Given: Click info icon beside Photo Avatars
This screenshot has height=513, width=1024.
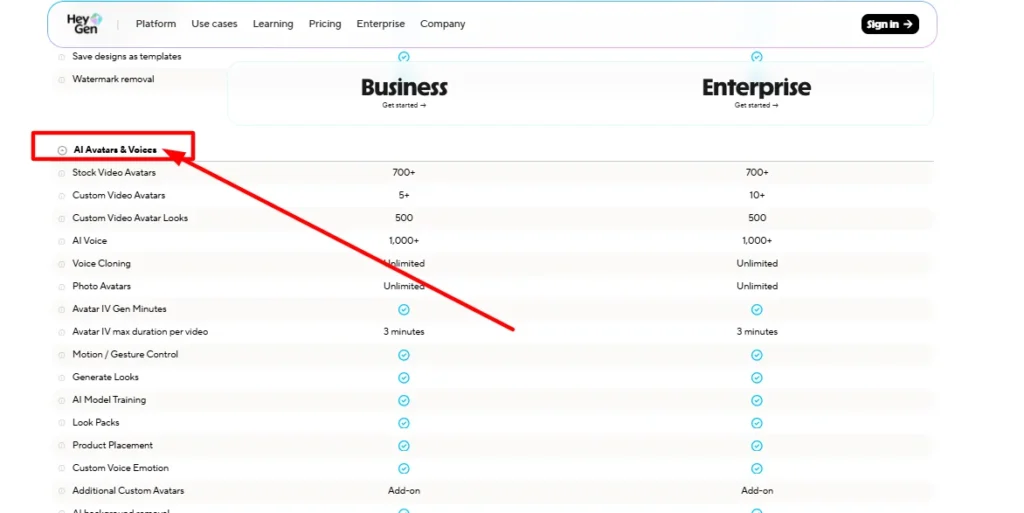Looking at the screenshot, I should [62, 287].
